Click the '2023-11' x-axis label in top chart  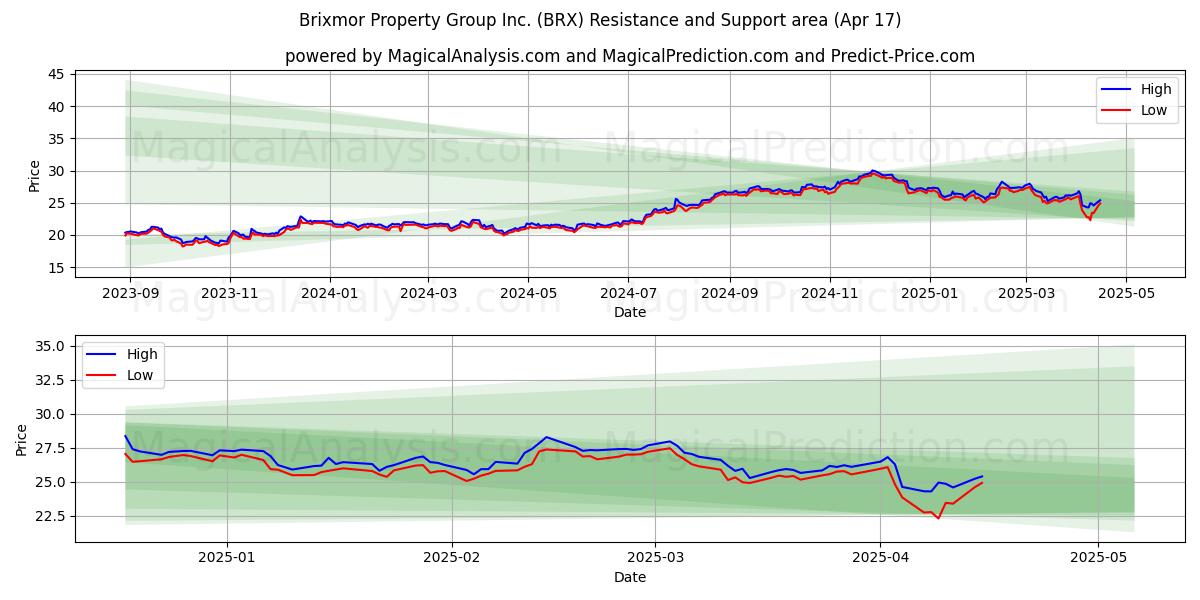[230, 294]
